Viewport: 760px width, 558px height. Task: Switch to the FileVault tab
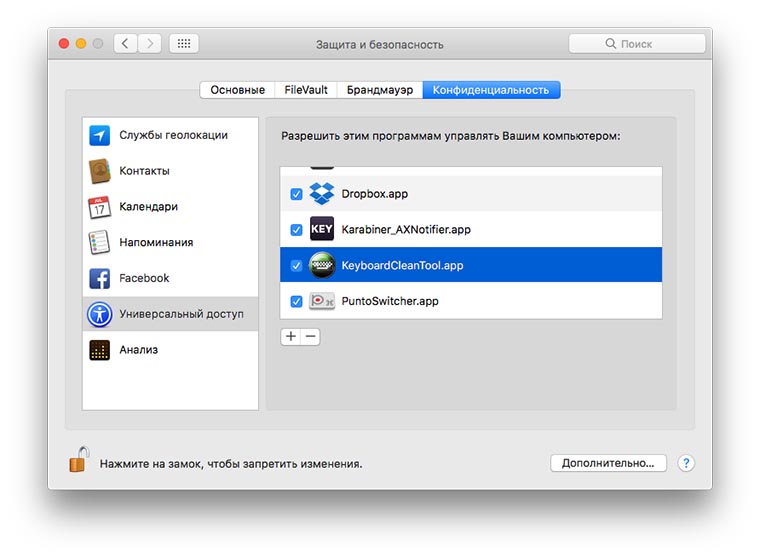click(x=306, y=90)
